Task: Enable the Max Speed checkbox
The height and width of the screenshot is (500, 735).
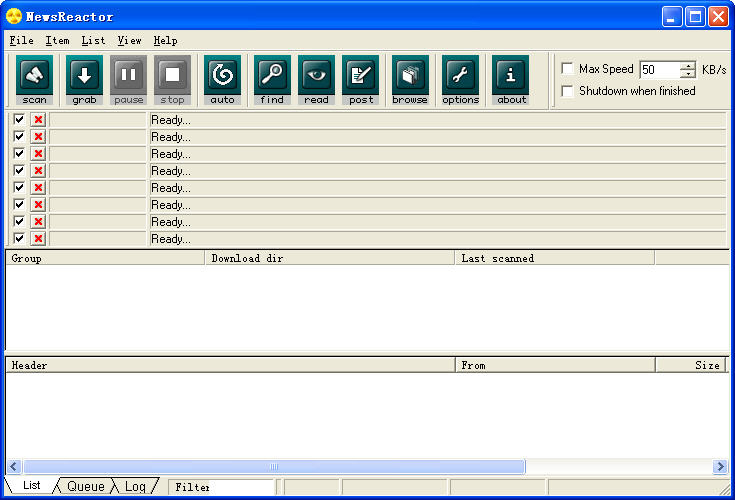Action: click(x=568, y=69)
